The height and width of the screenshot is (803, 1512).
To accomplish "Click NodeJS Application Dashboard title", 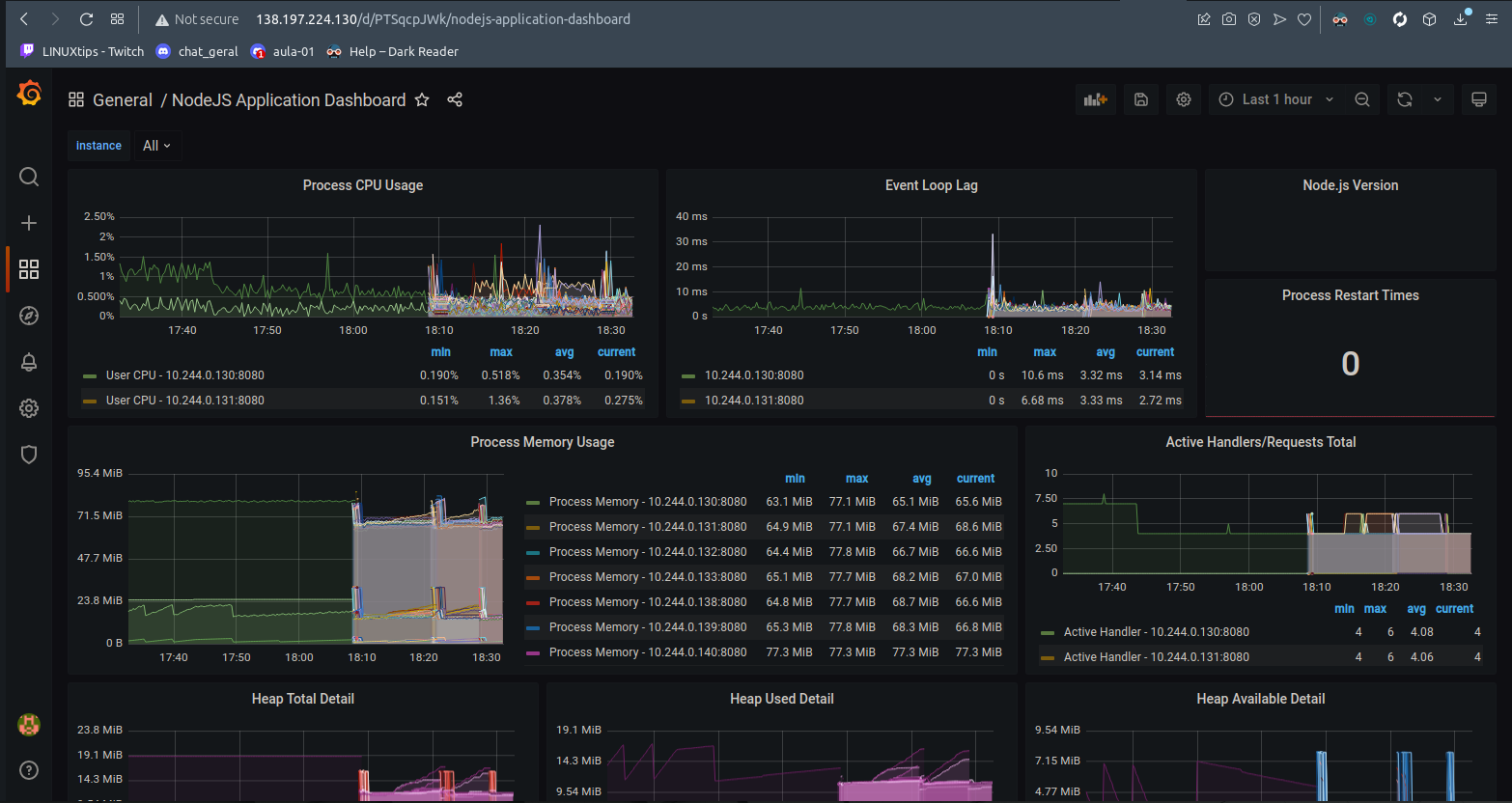I will pyautogui.click(x=289, y=99).
